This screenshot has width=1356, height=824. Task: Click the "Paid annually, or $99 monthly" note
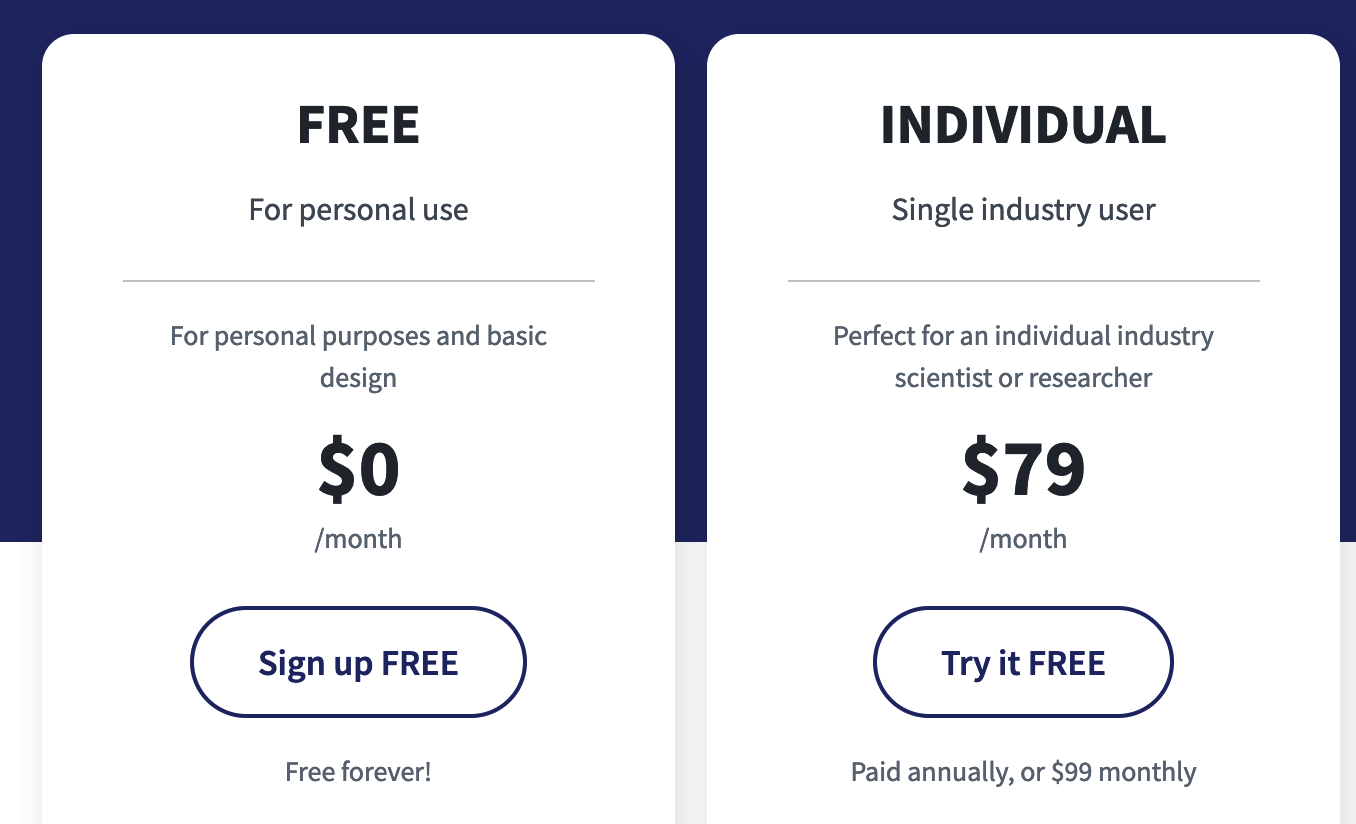[x=1023, y=772]
